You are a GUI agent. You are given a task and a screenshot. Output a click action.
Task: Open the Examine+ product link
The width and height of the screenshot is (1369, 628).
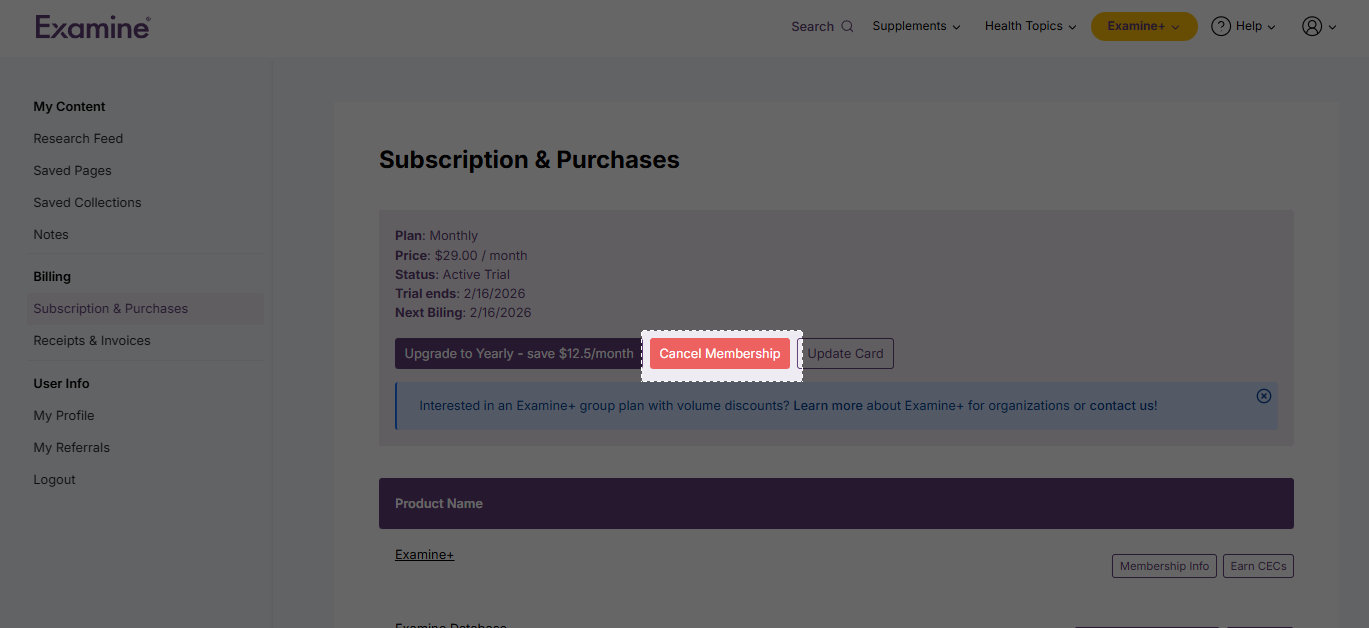click(424, 555)
